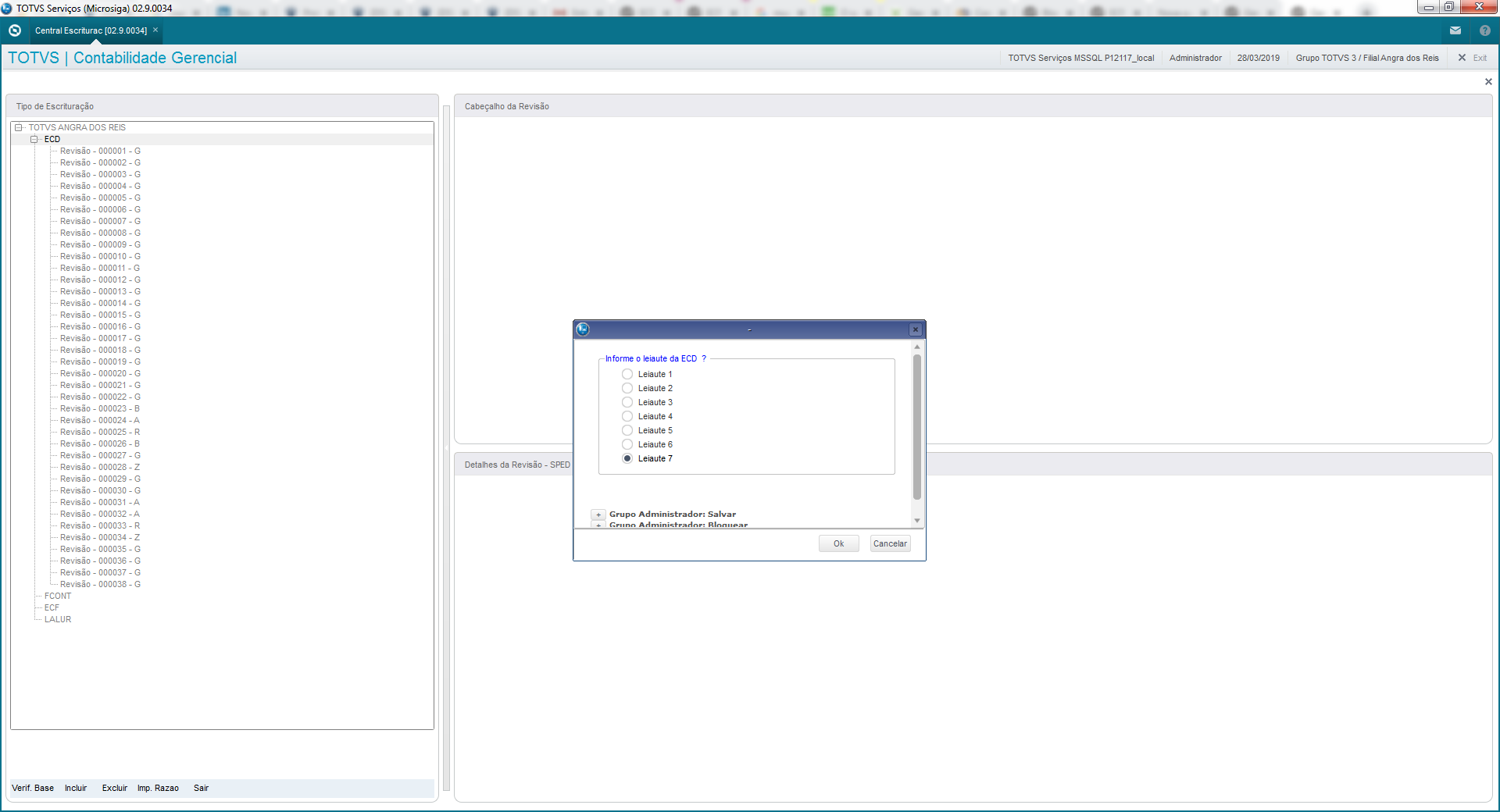Click Administrador user label in header
Screen dimensions: 1500x812
point(1195,58)
